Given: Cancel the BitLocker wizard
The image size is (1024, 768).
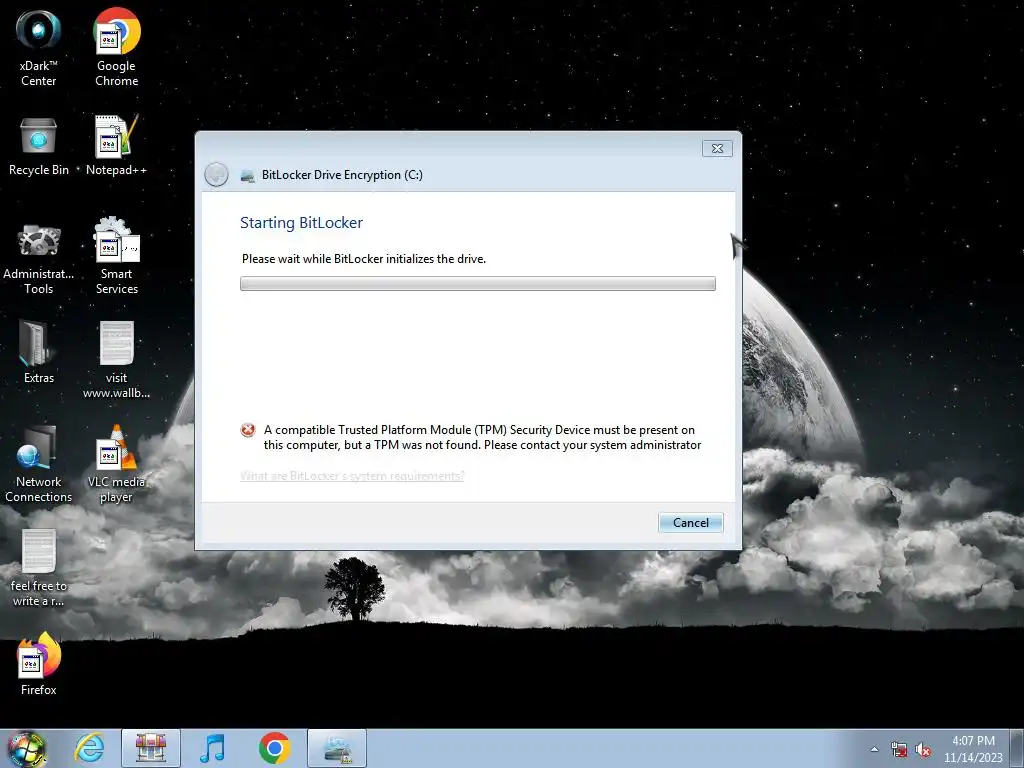Looking at the screenshot, I should (690, 522).
